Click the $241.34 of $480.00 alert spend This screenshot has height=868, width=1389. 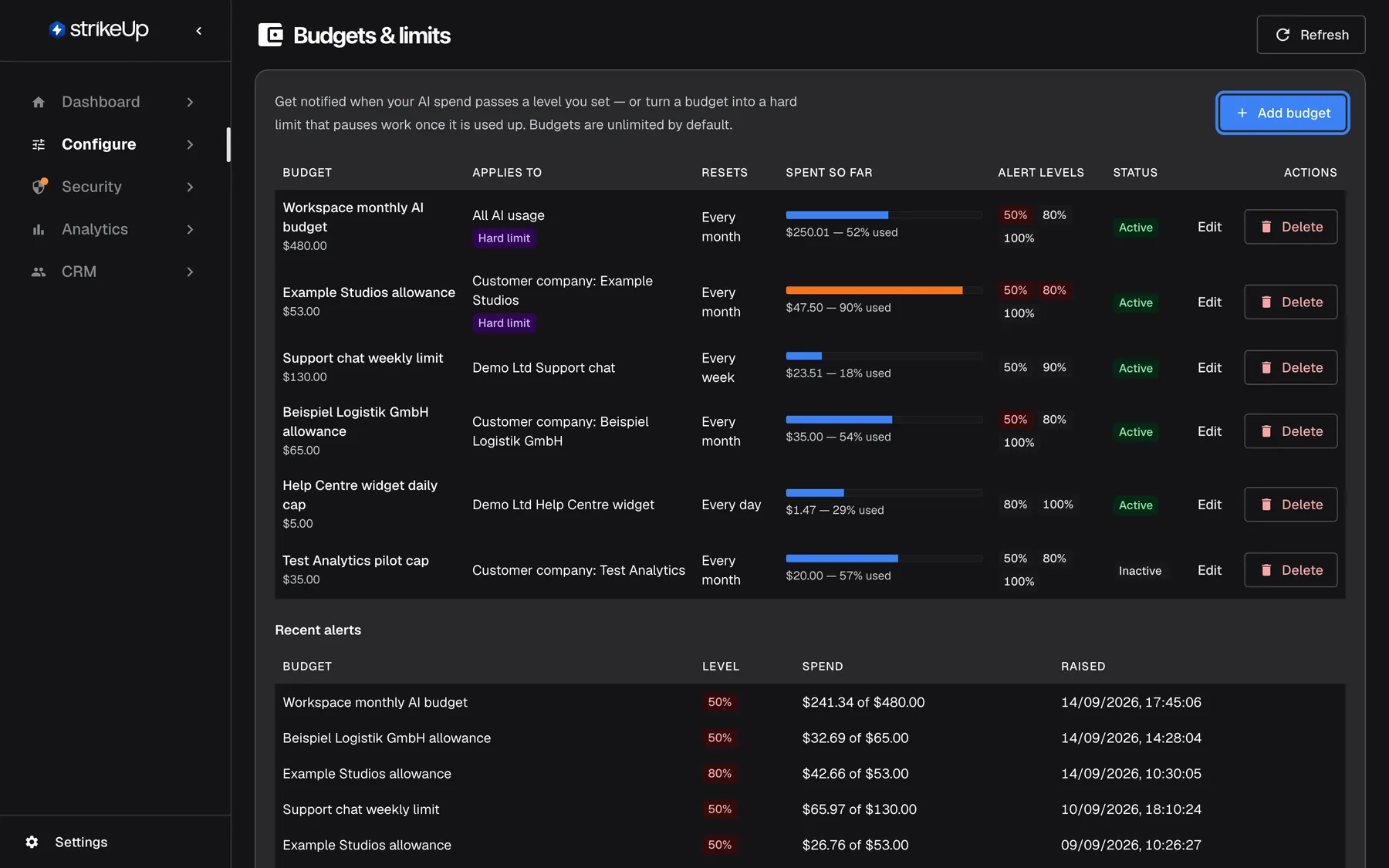[863, 702]
